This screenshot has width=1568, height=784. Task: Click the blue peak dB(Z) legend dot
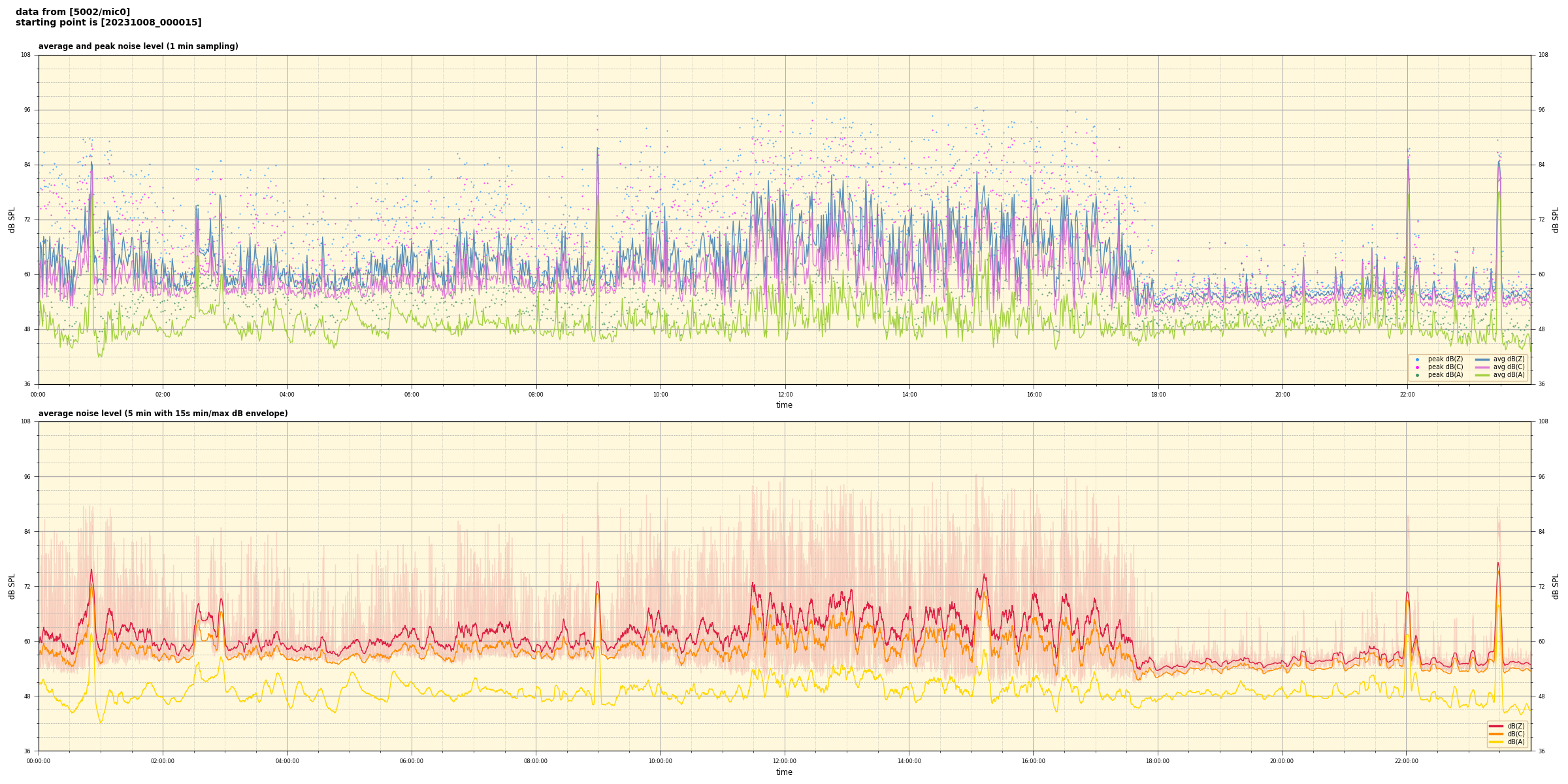tap(1417, 359)
